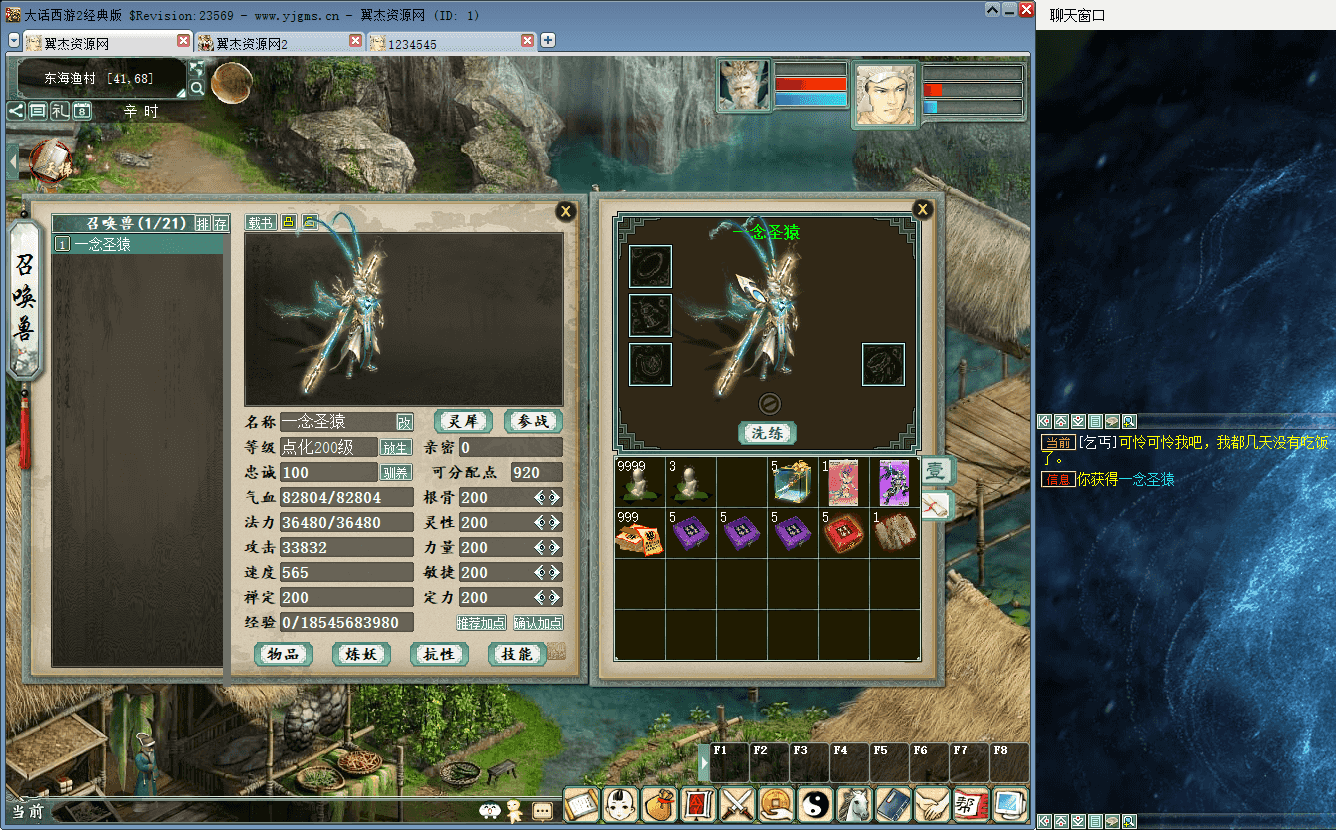Select the red box item in inventory
Image resolution: width=1336 pixels, height=830 pixels.
[x=843, y=533]
